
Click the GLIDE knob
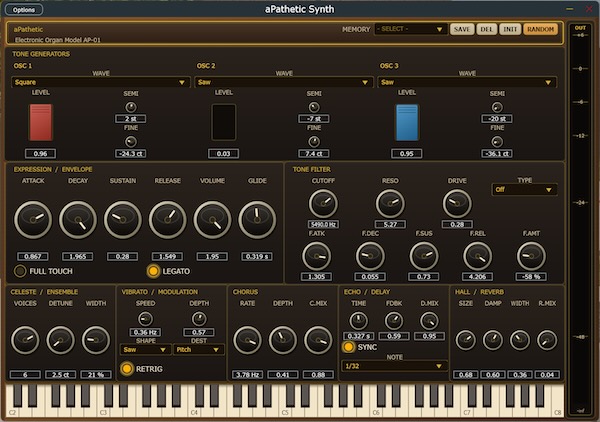click(257, 220)
